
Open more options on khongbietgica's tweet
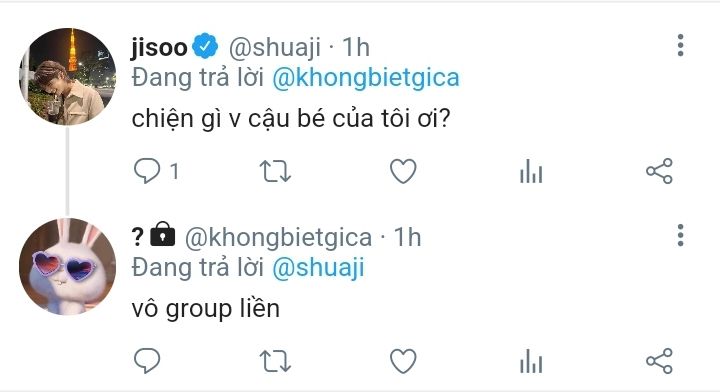(x=681, y=235)
